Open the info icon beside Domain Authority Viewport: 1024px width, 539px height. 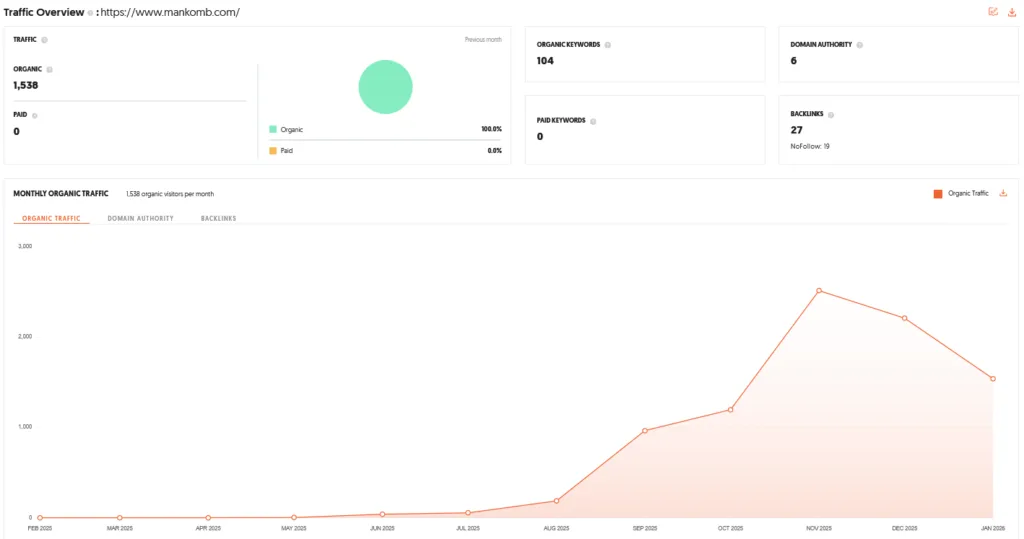(x=859, y=45)
